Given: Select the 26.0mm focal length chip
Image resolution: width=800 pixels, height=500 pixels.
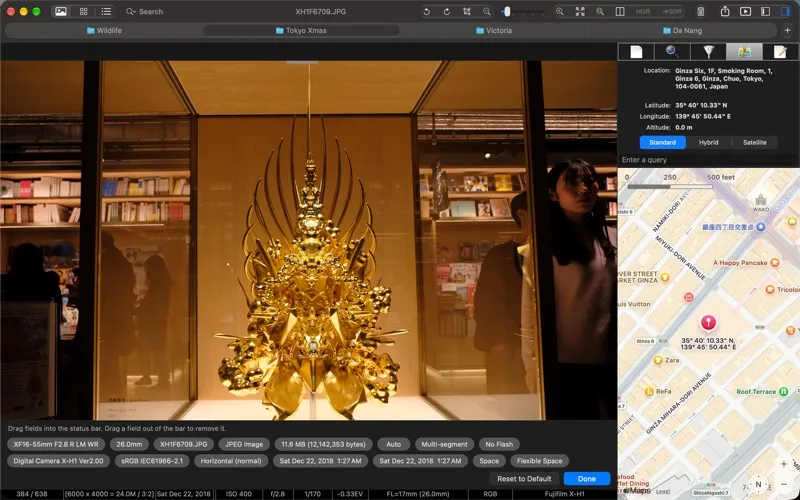Looking at the screenshot, I should 130,444.
